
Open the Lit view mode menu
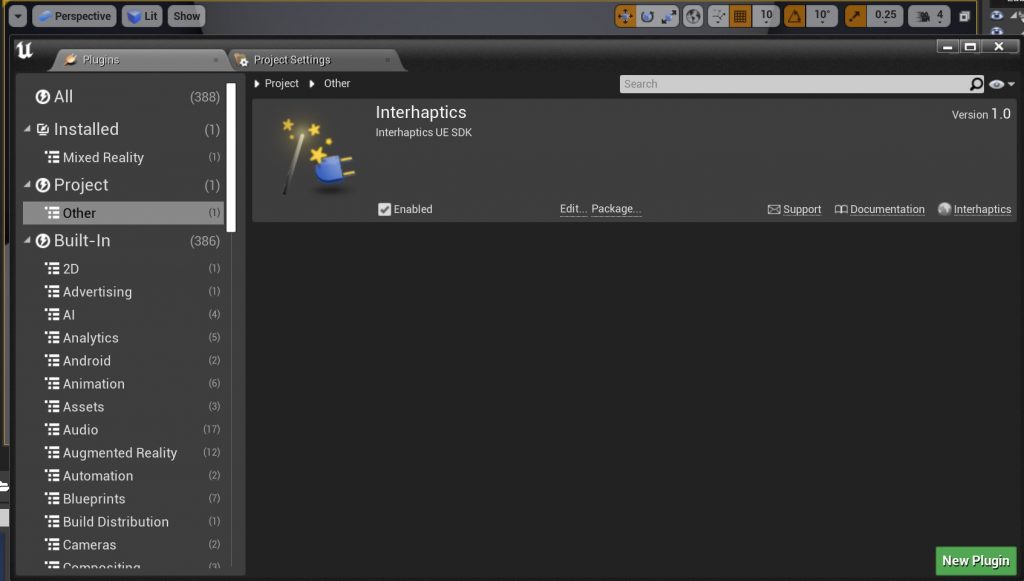142,16
